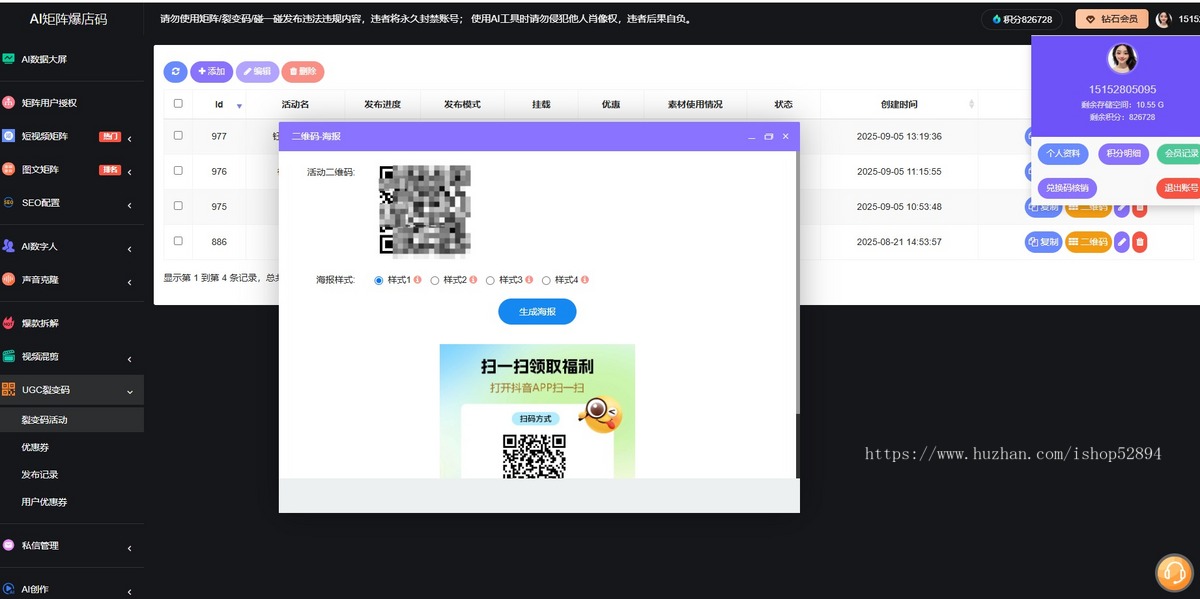Screen dimensions: 1200x599
Task: Open the 优惠券 submenu item
Action: pos(36,447)
